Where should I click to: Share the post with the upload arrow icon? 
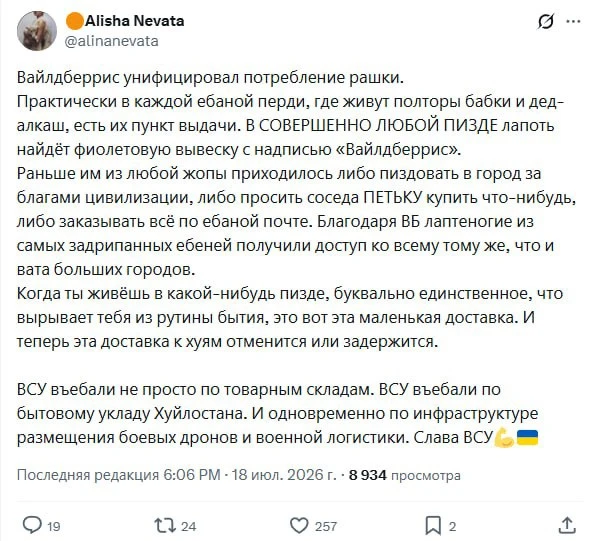567,525
